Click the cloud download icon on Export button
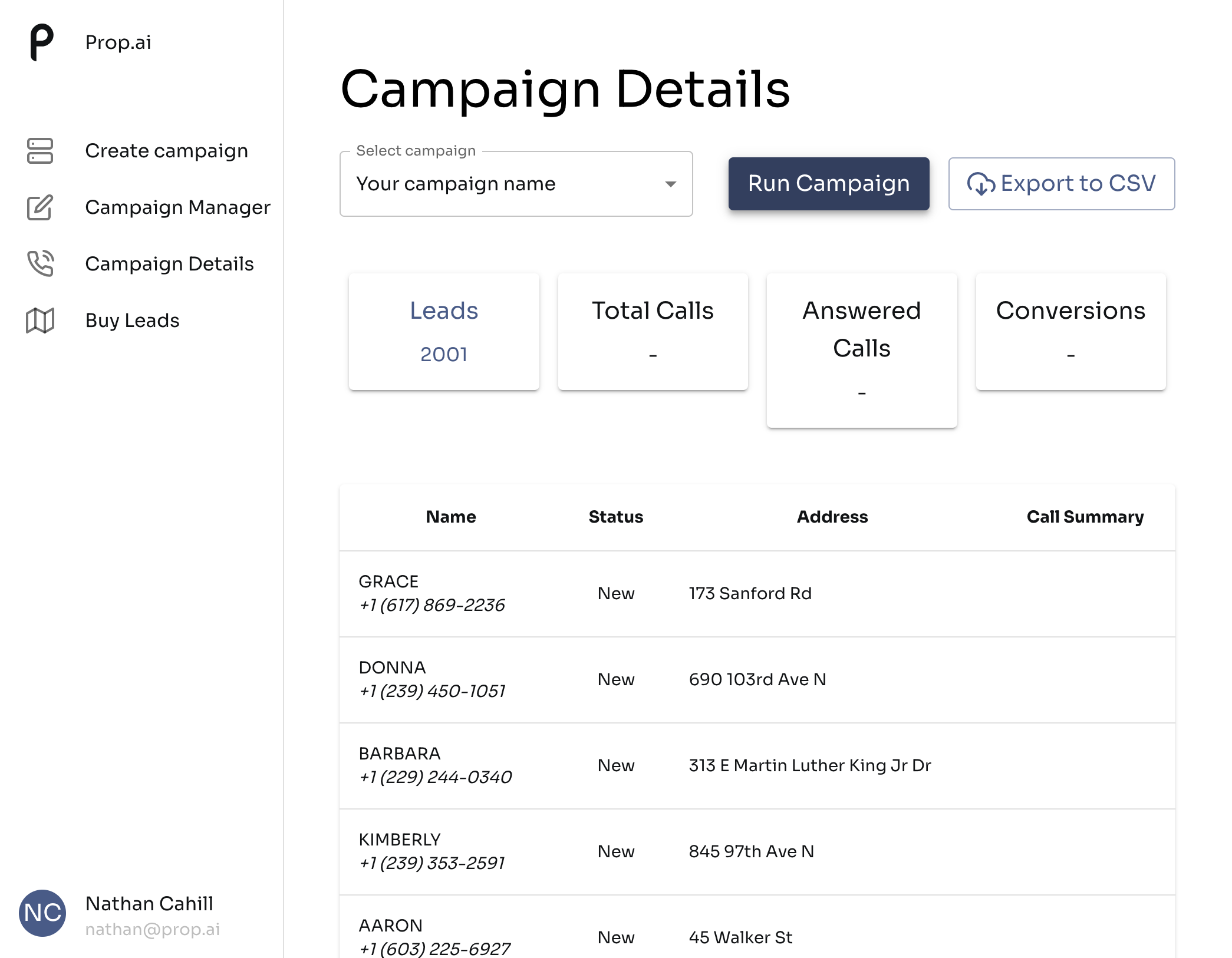 981,184
